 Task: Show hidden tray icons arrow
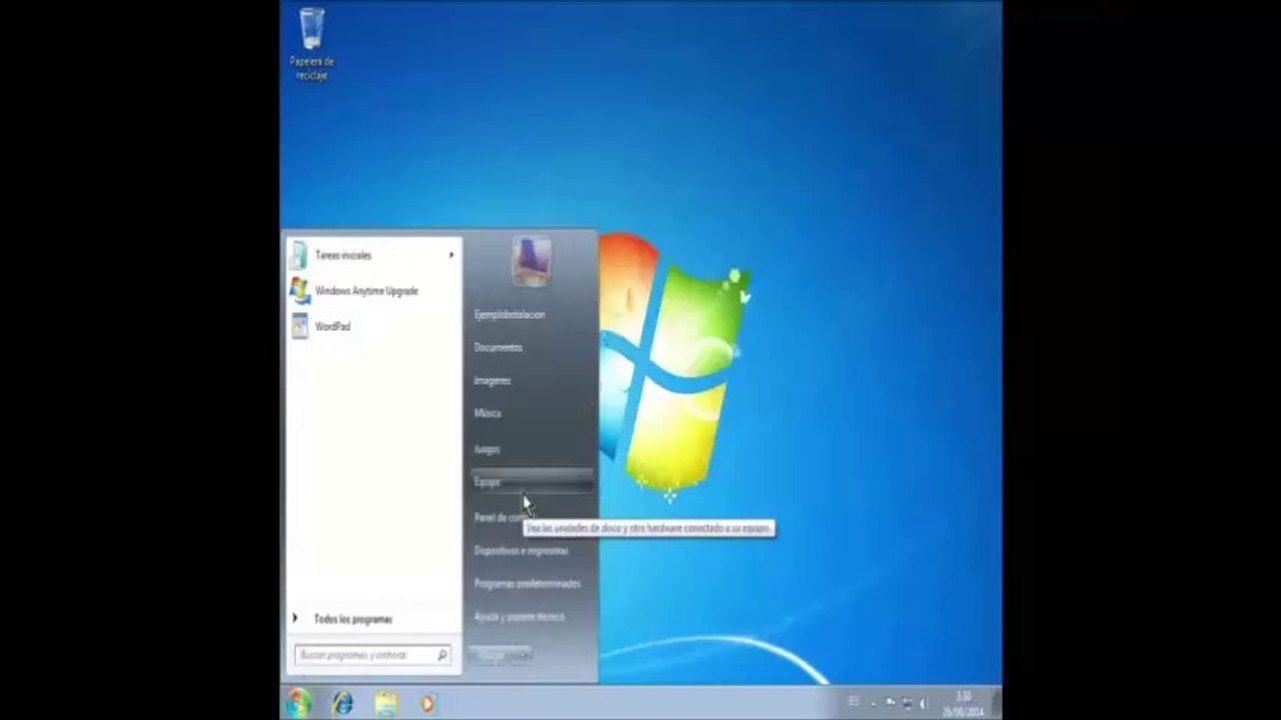point(873,703)
